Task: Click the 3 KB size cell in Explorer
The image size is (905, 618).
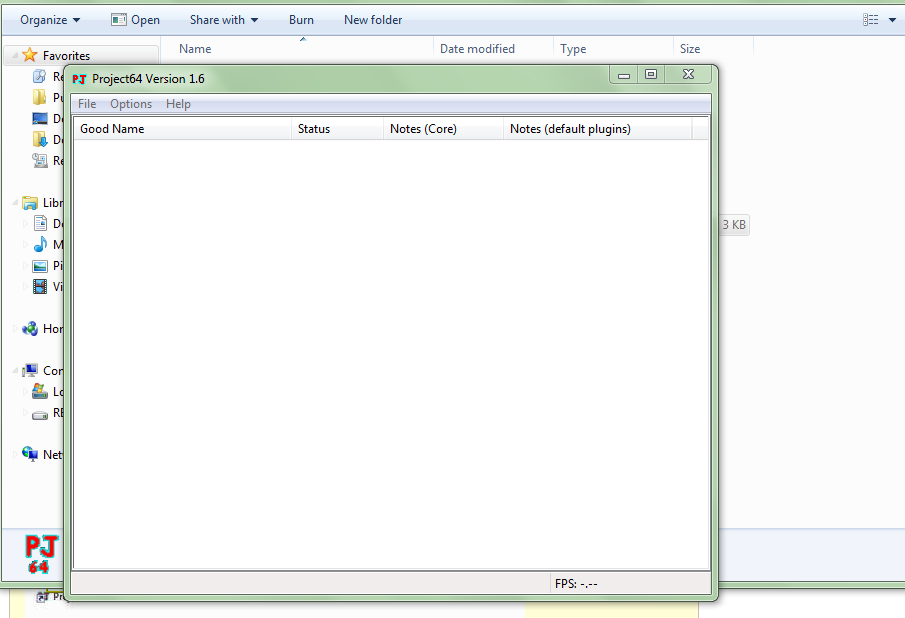Action: [x=734, y=224]
